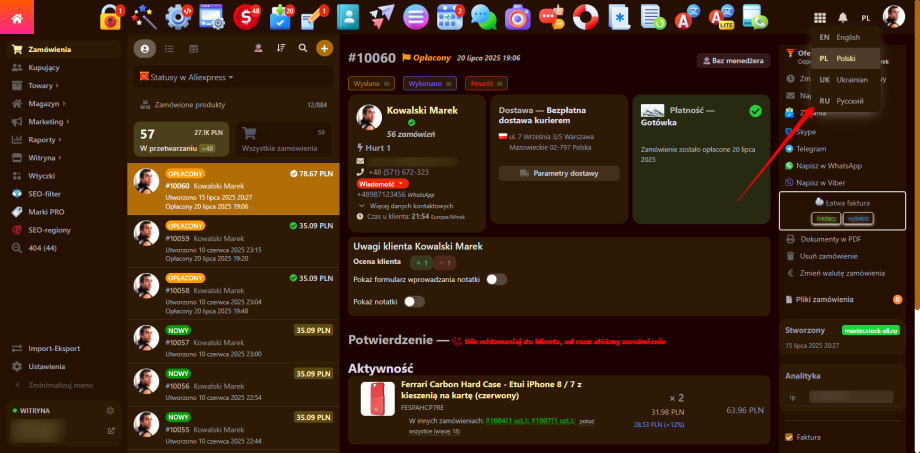The width and height of the screenshot is (920, 453).
Task: Open notifications bell
Action: (843, 18)
